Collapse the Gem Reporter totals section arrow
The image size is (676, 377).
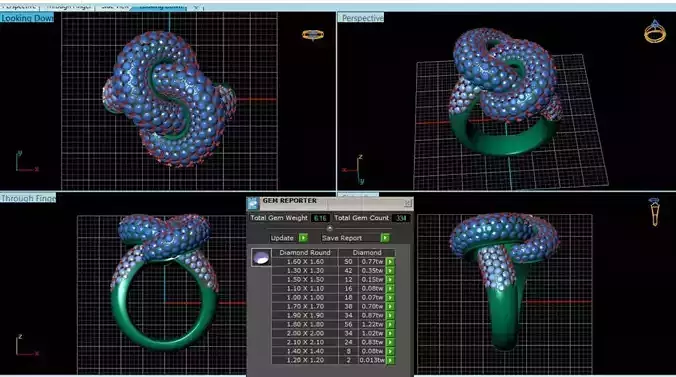point(330,228)
